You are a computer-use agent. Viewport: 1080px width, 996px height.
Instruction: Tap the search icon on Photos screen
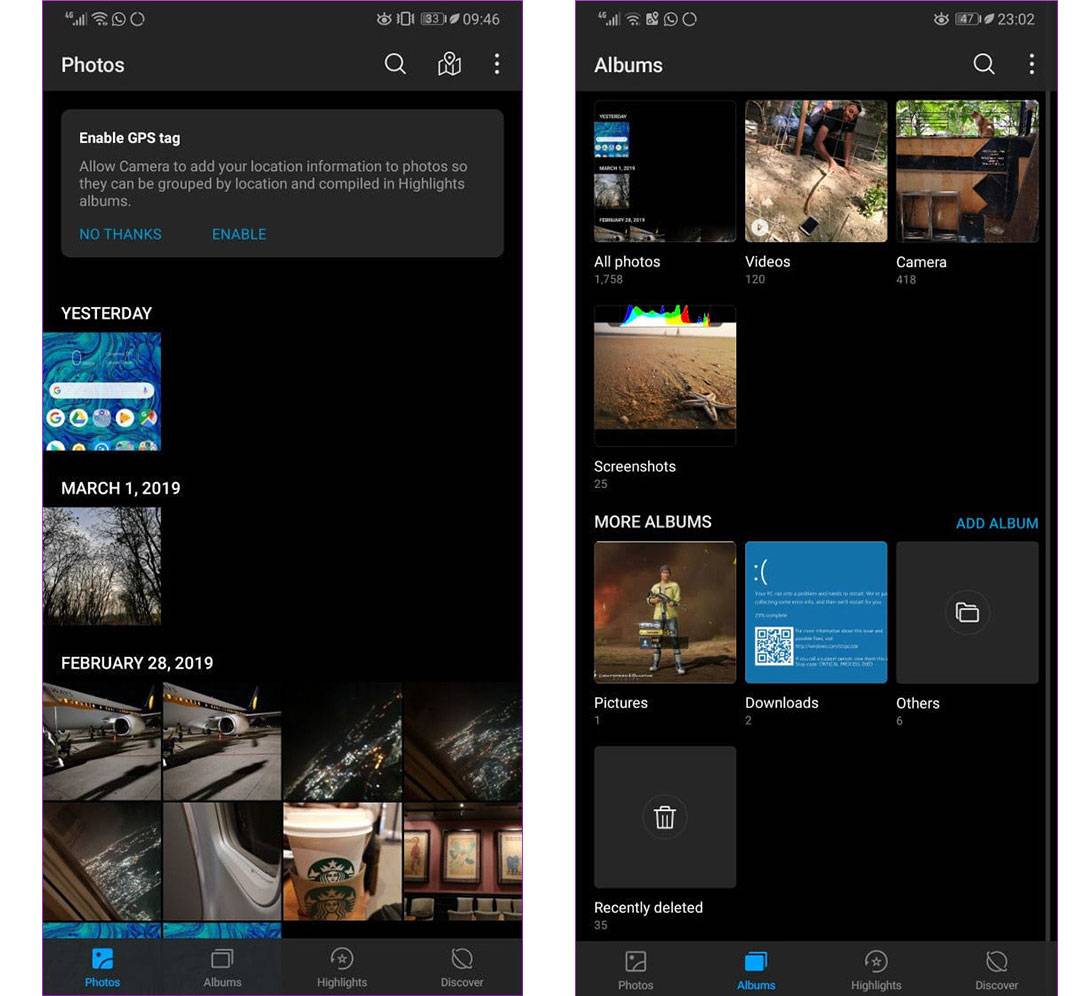tap(395, 64)
